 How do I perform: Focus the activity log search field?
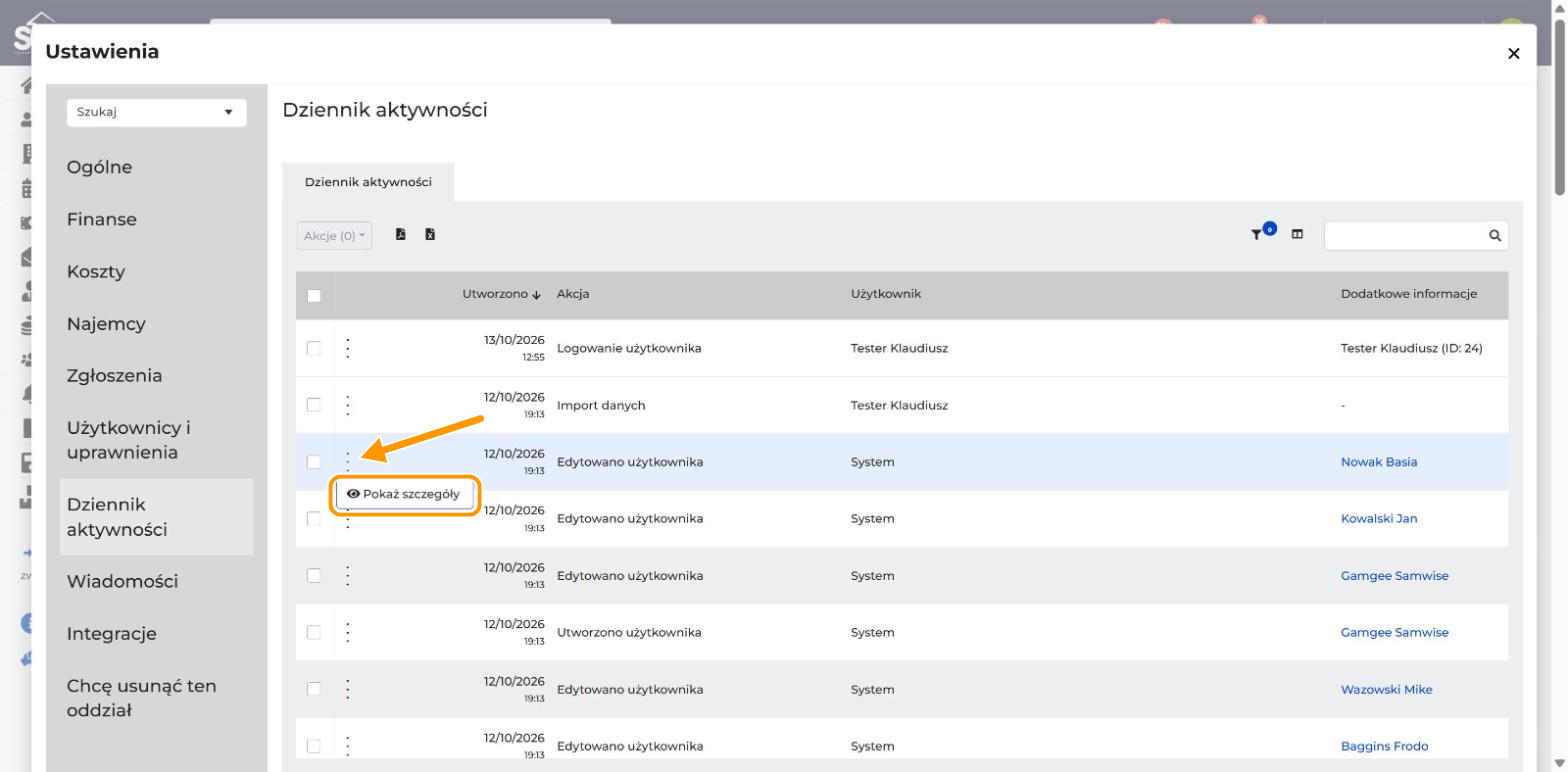coord(1406,236)
